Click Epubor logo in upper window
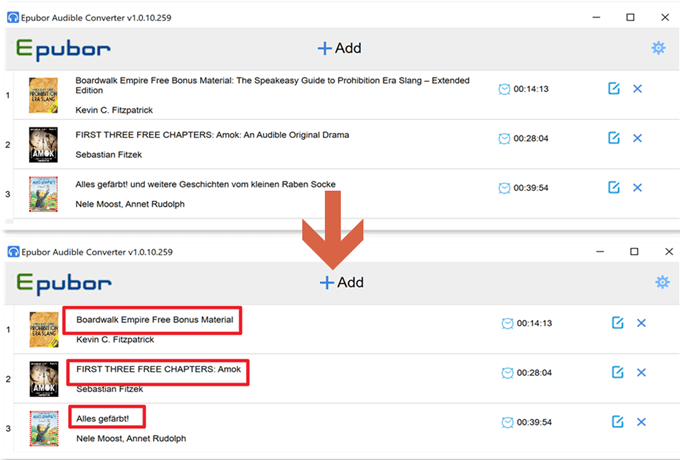The width and height of the screenshot is (680, 460). 63,49
